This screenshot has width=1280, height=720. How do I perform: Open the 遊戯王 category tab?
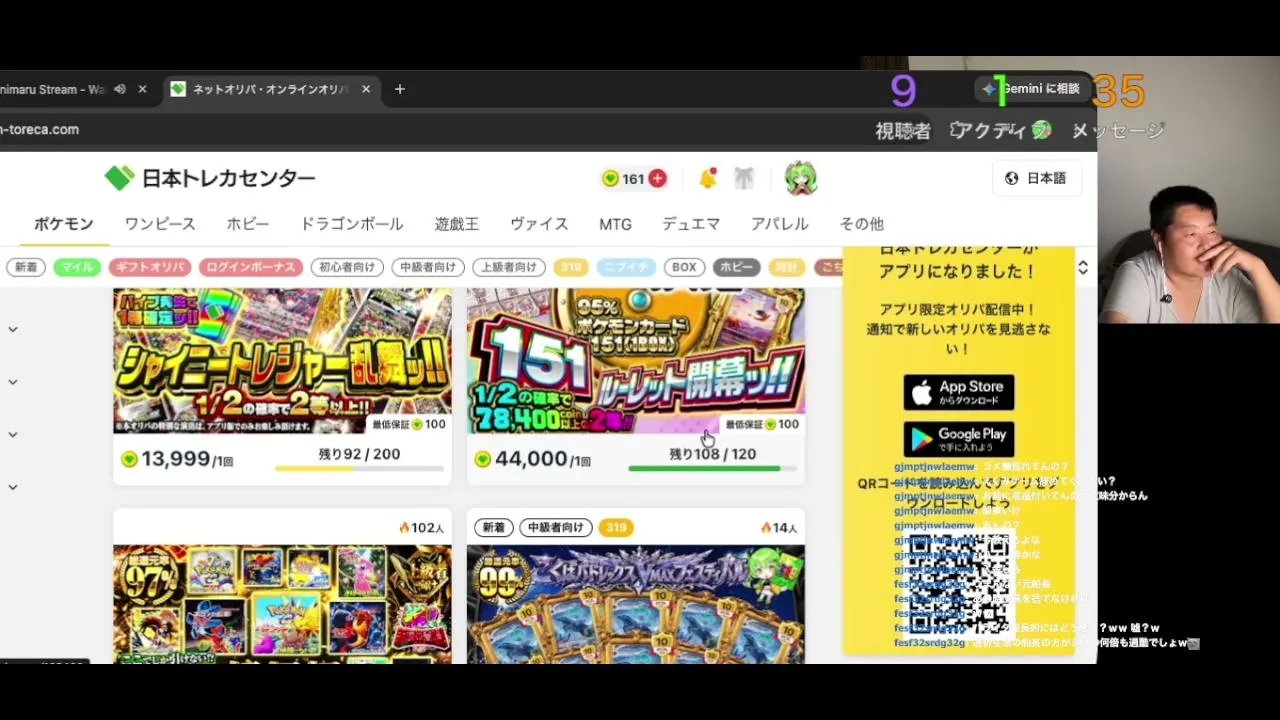pos(457,224)
